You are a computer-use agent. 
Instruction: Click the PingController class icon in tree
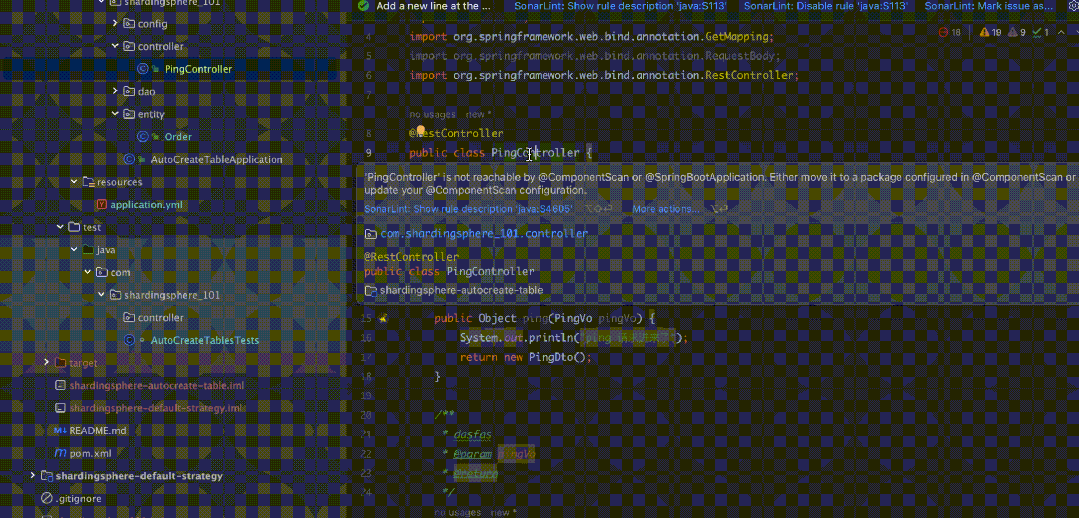click(x=143, y=69)
